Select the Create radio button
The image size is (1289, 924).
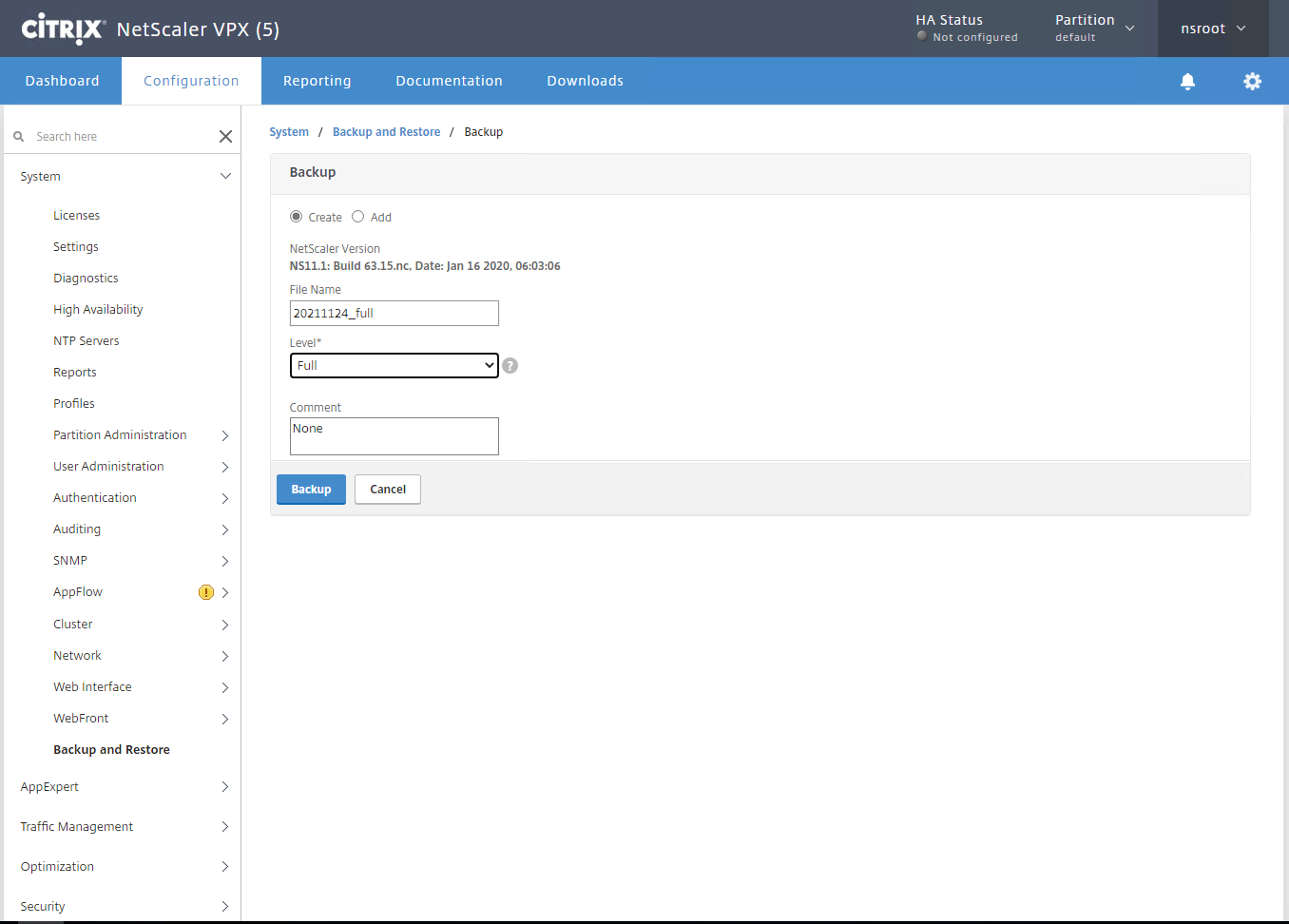click(x=297, y=217)
